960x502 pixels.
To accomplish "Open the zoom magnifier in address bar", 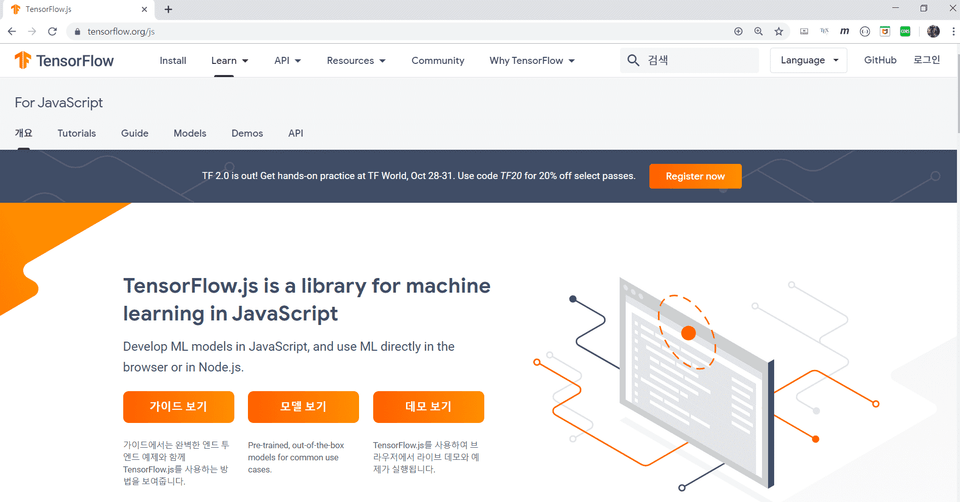I will (759, 31).
